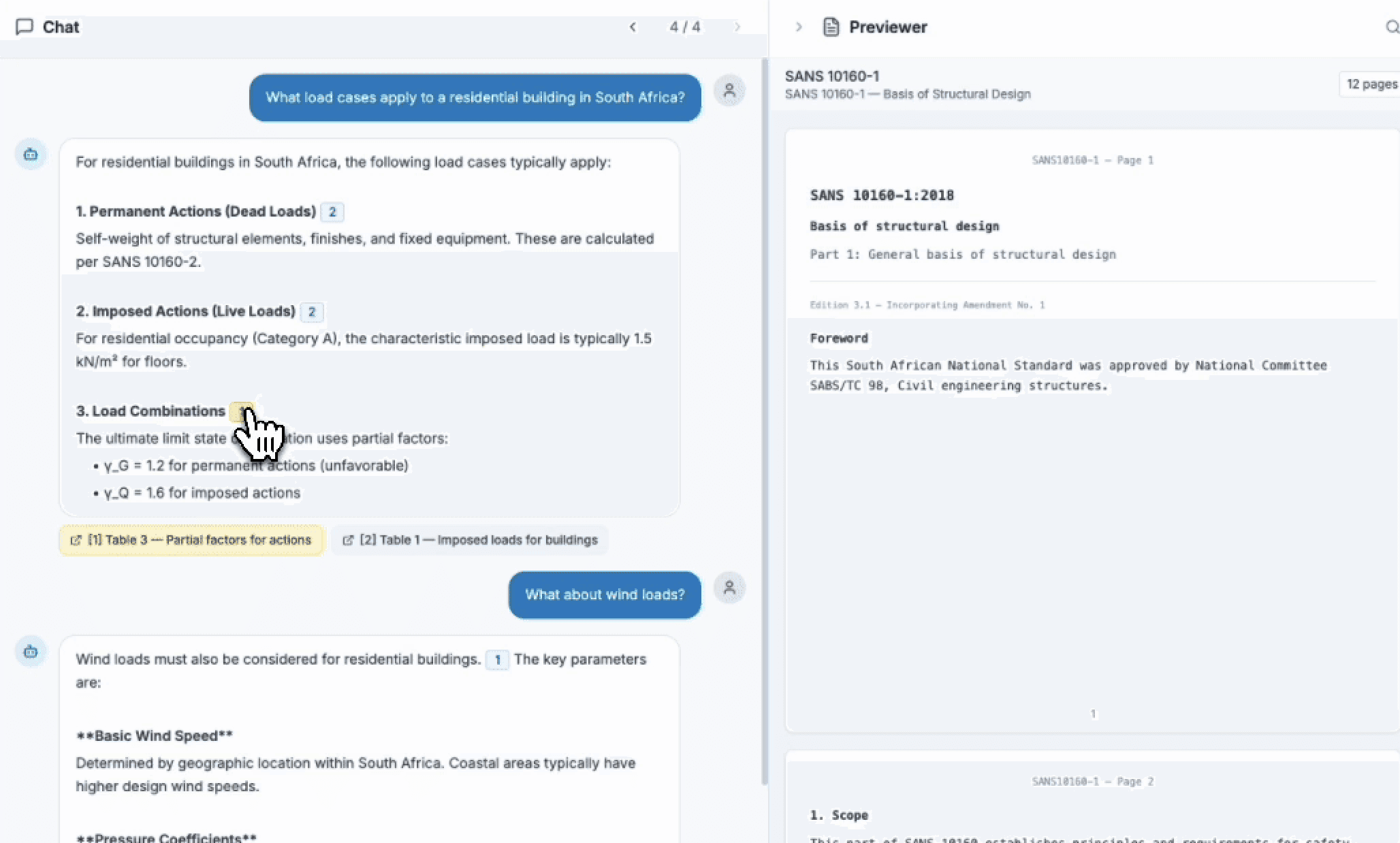The image size is (1400, 843).
Task: Click the Chat speech bubble icon
Action: point(25,27)
